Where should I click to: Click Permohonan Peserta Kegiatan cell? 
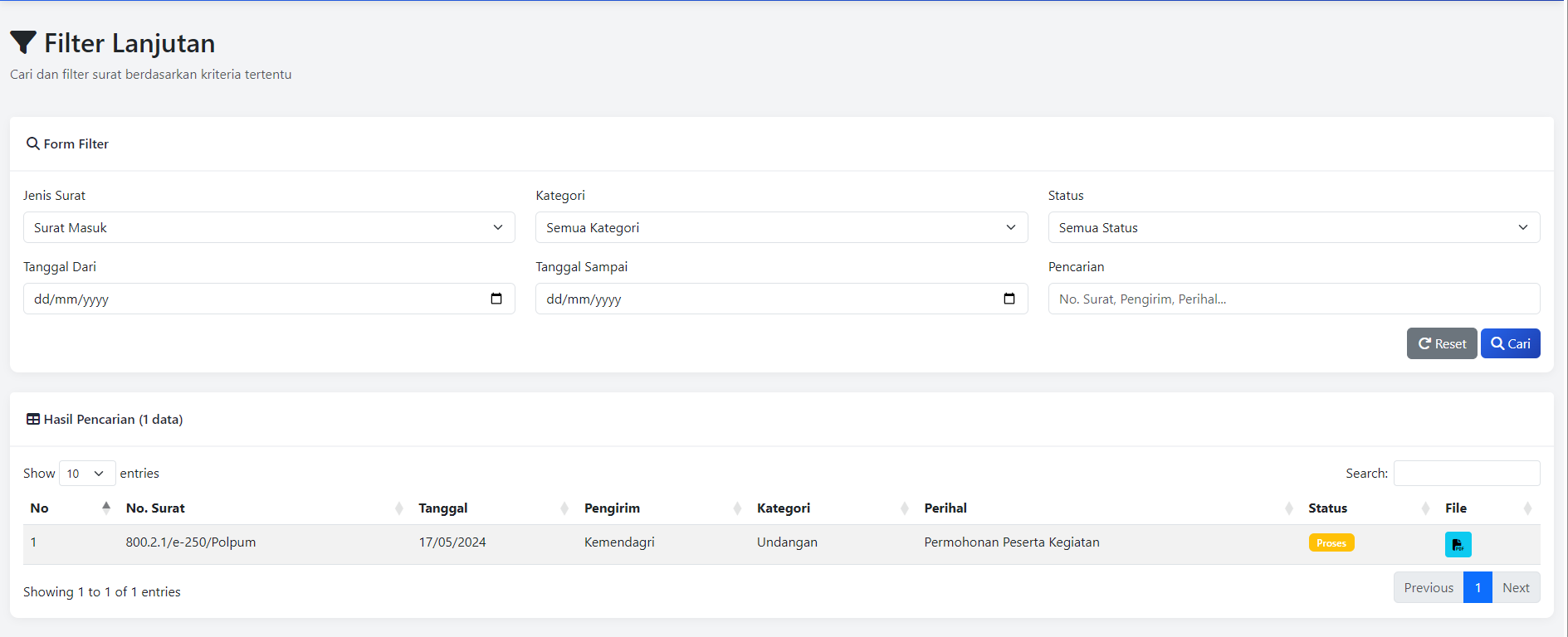(x=1012, y=542)
